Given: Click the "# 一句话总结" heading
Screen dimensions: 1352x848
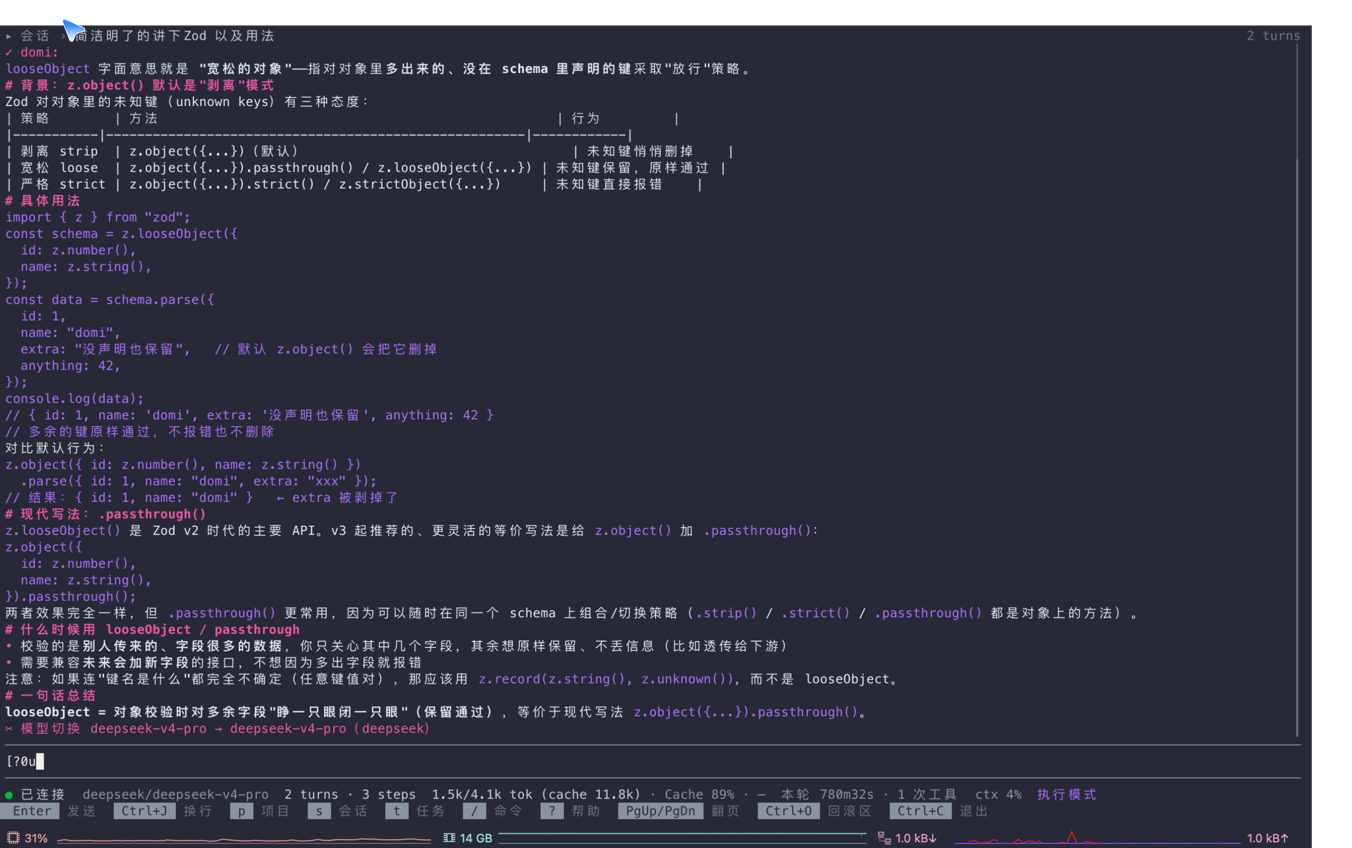Looking at the screenshot, I should click(51, 696).
